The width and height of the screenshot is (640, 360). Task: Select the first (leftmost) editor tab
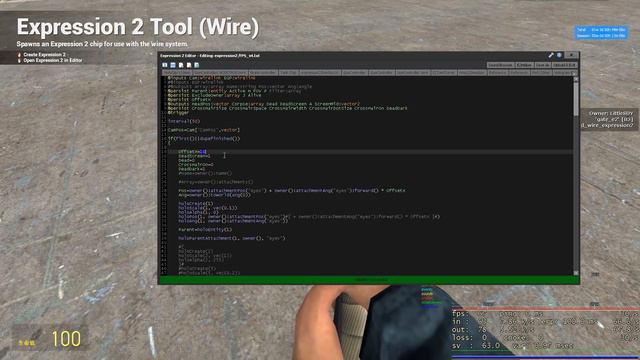[177, 73]
